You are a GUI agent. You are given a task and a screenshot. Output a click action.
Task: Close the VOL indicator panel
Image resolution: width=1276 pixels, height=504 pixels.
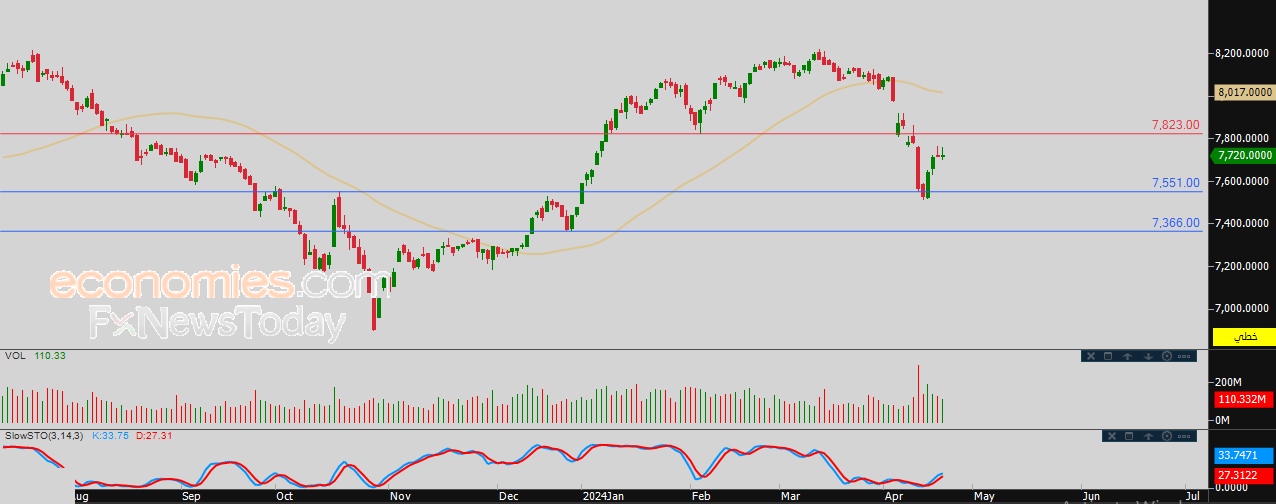(x=1091, y=356)
